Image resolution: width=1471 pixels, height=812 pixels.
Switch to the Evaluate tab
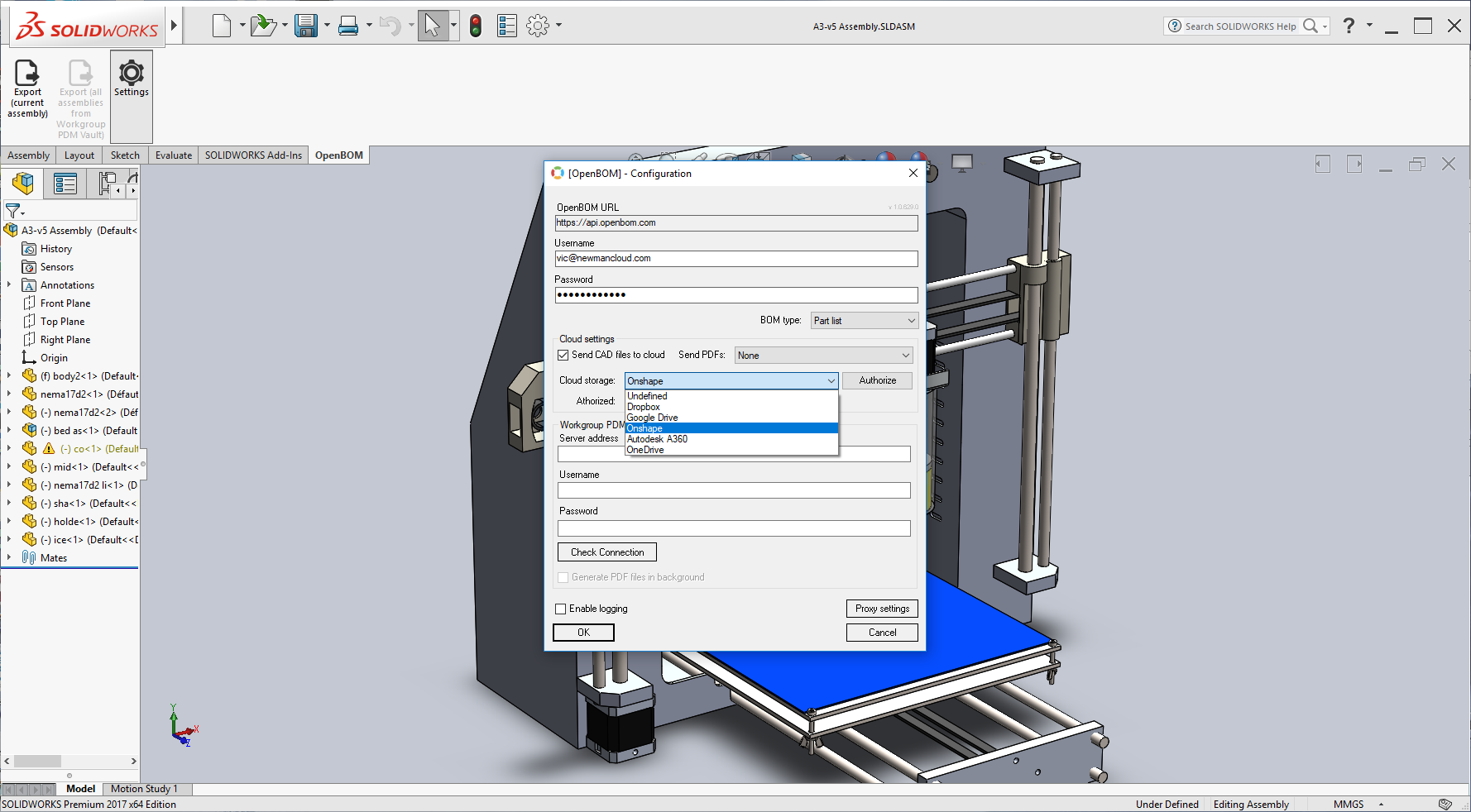click(173, 155)
